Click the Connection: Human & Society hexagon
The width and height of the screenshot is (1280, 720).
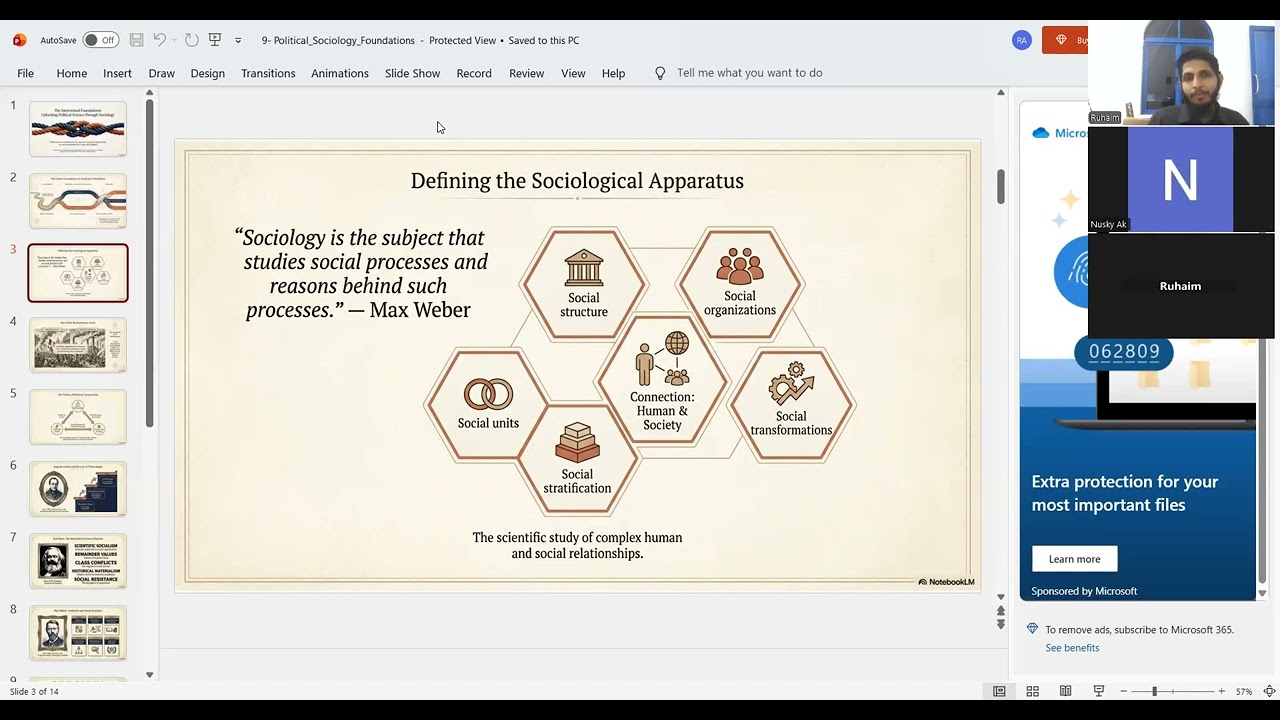coord(662,381)
